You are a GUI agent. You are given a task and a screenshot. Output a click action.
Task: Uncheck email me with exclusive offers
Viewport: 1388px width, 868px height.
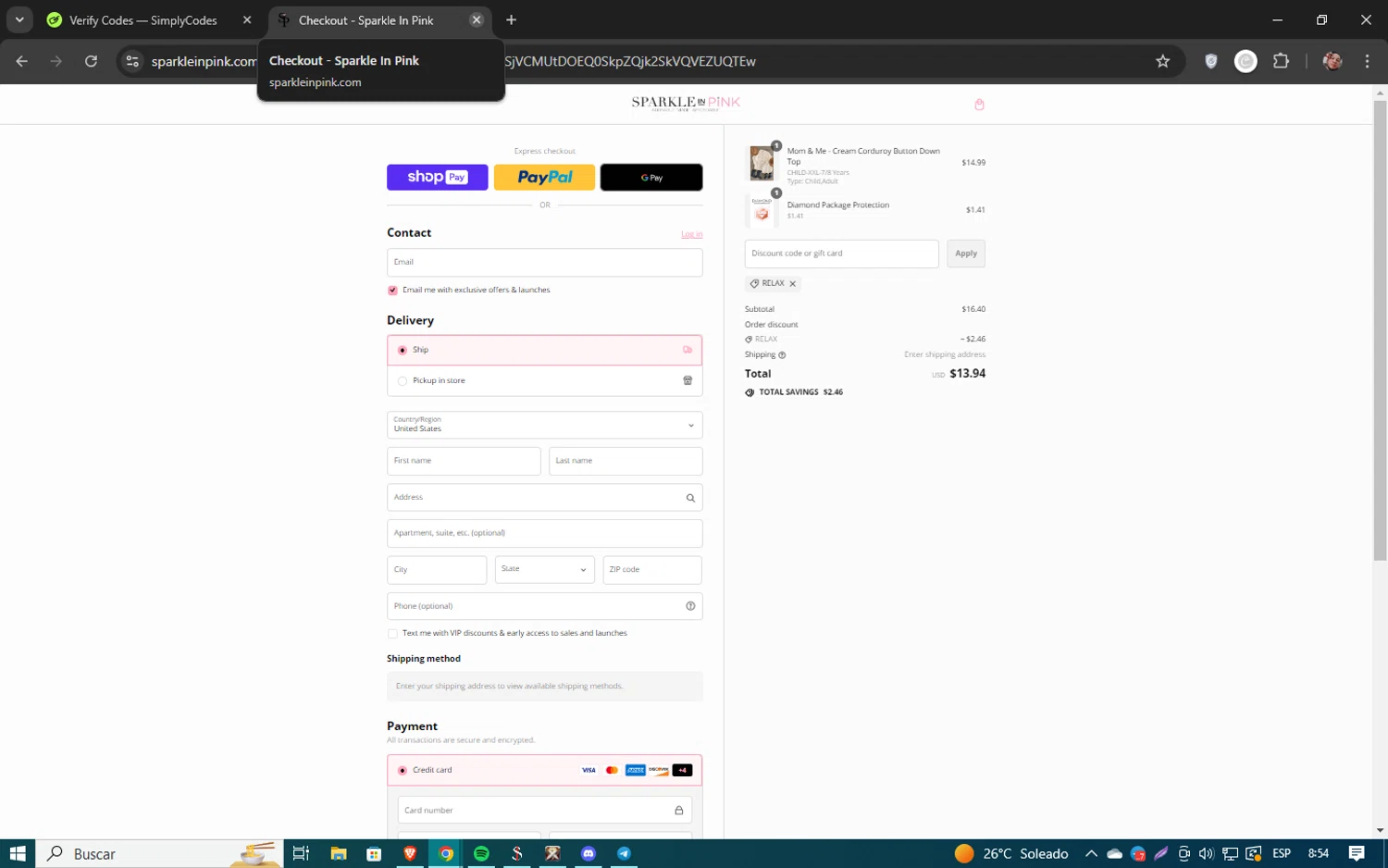[x=392, y=291]
